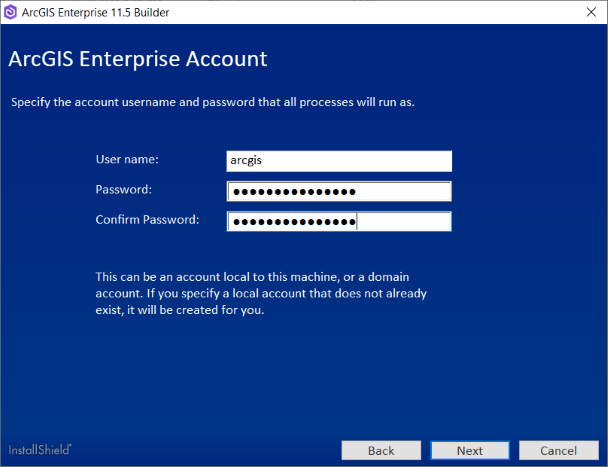The height and width of the screenshot is (467, 608).
Task: Click the window title text in title bar
Action: 97,12
